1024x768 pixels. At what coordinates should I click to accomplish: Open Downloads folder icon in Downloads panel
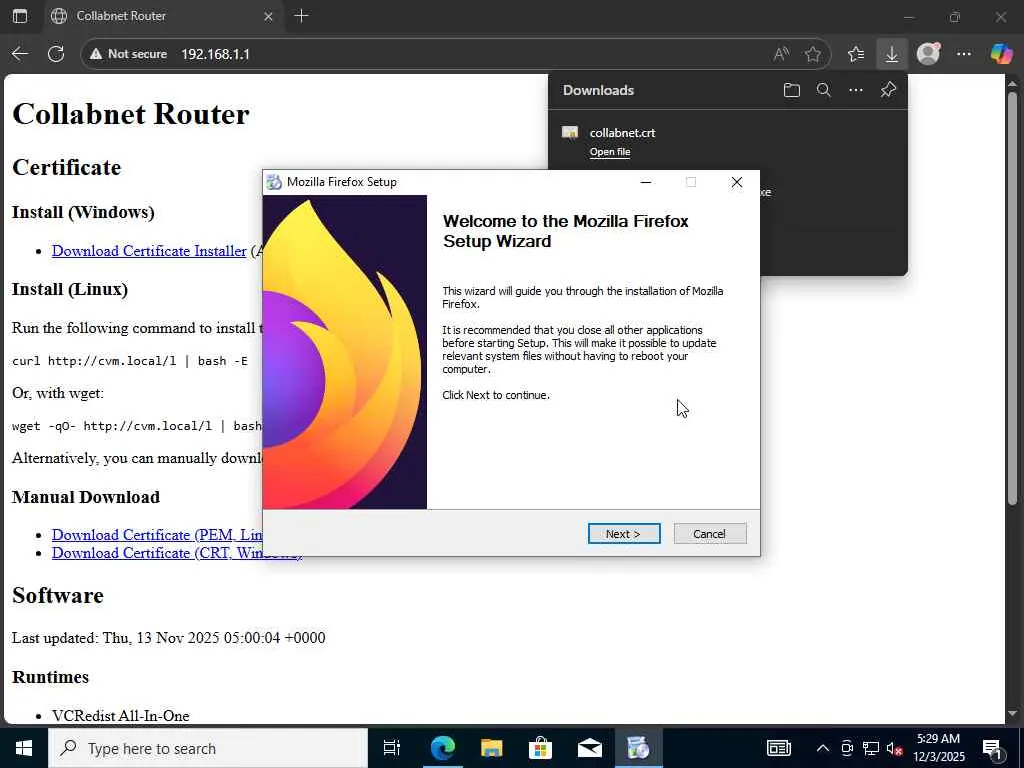pyautogui.click(x=792, y=90)
